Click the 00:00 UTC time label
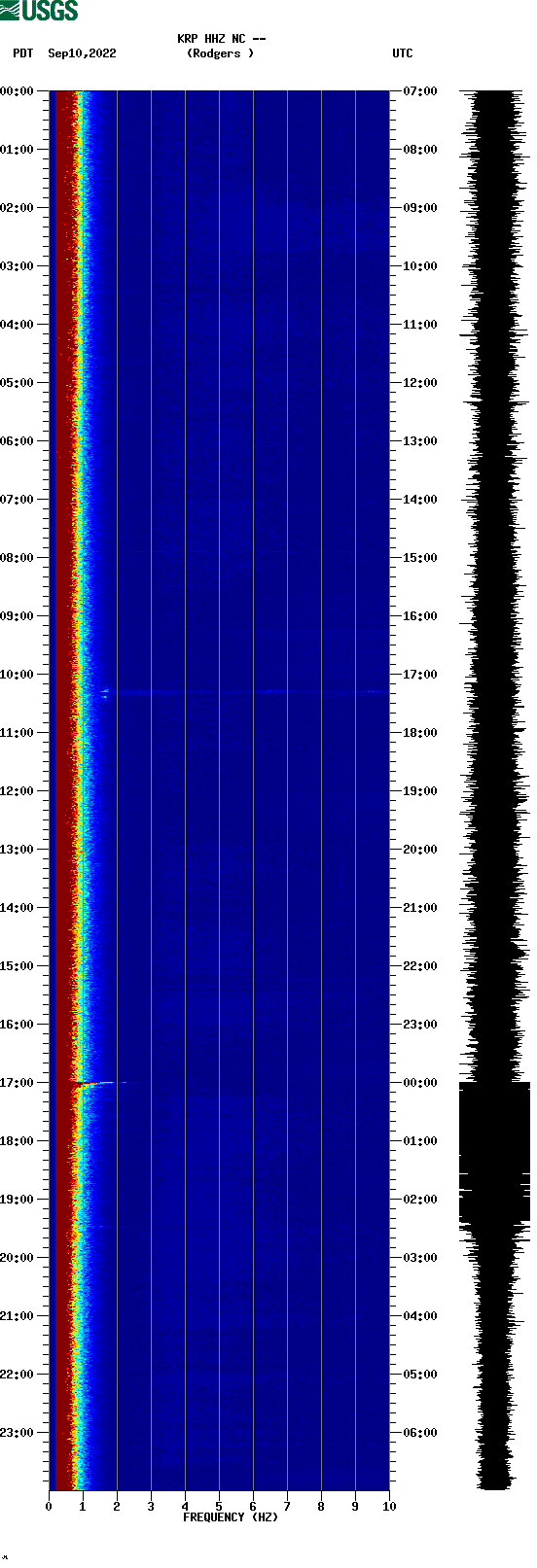This screenshot has width=537, height=1568. (x=420, y=1083)
